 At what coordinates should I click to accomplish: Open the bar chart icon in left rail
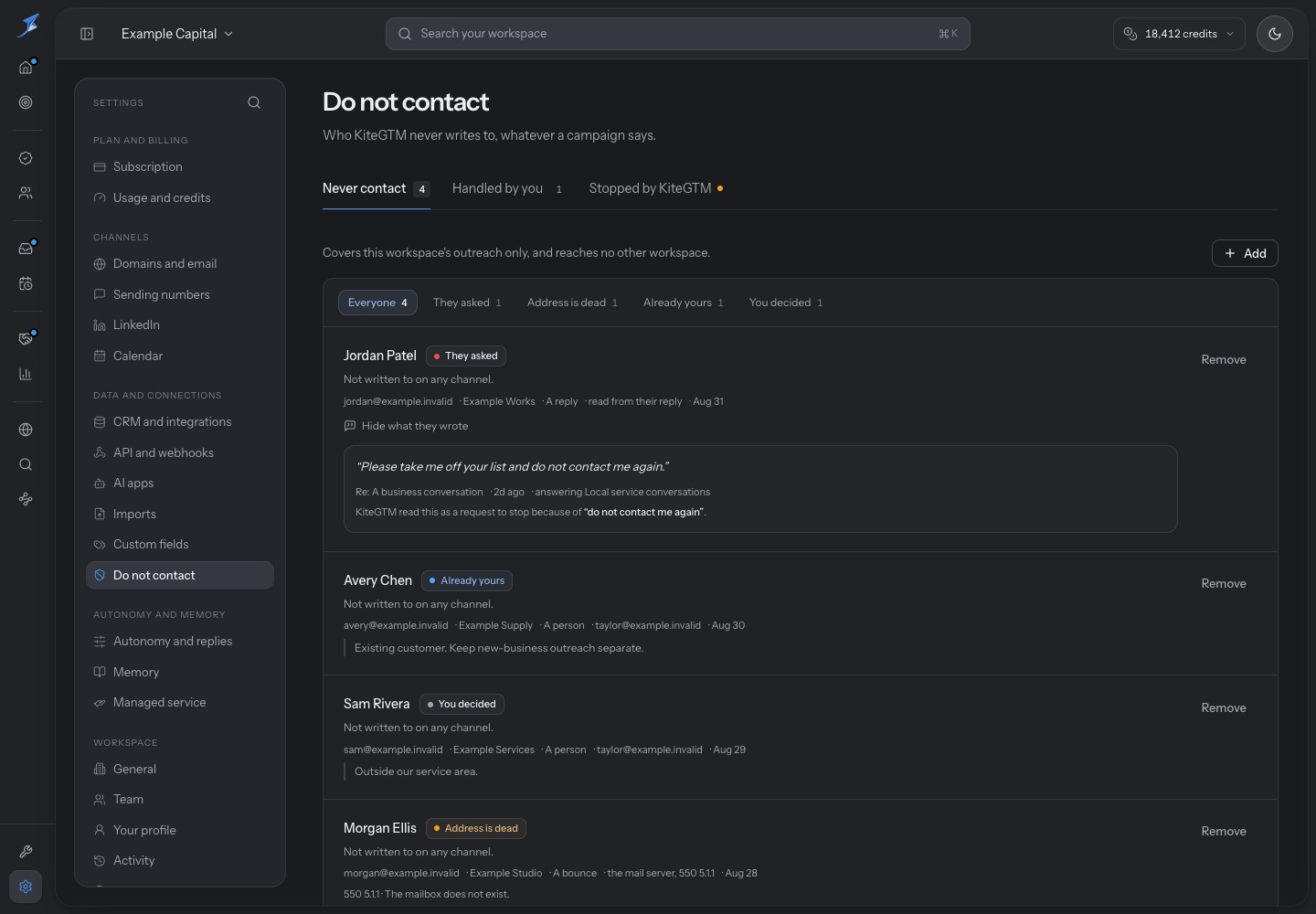pyautogui.click(x=26, y=374)
